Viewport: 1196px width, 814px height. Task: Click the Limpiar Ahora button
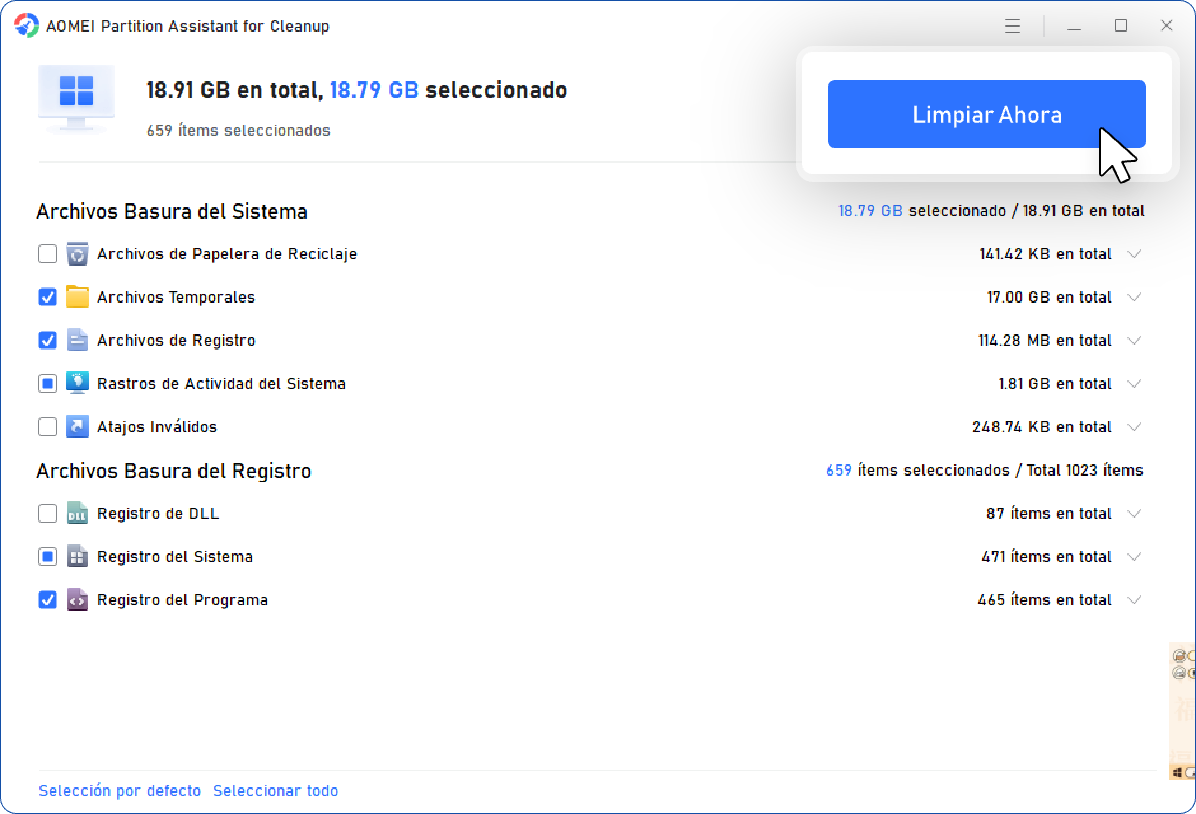tap(986, 114)
